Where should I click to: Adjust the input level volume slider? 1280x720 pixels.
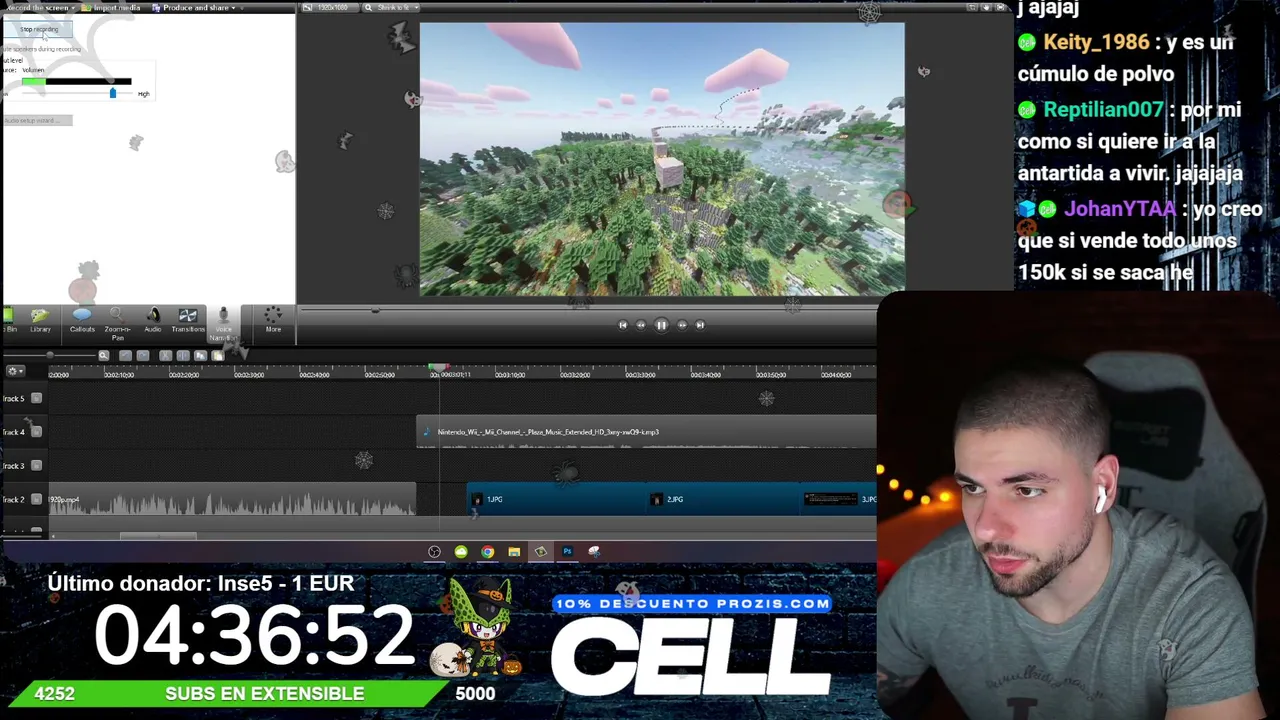click(112, 93)
